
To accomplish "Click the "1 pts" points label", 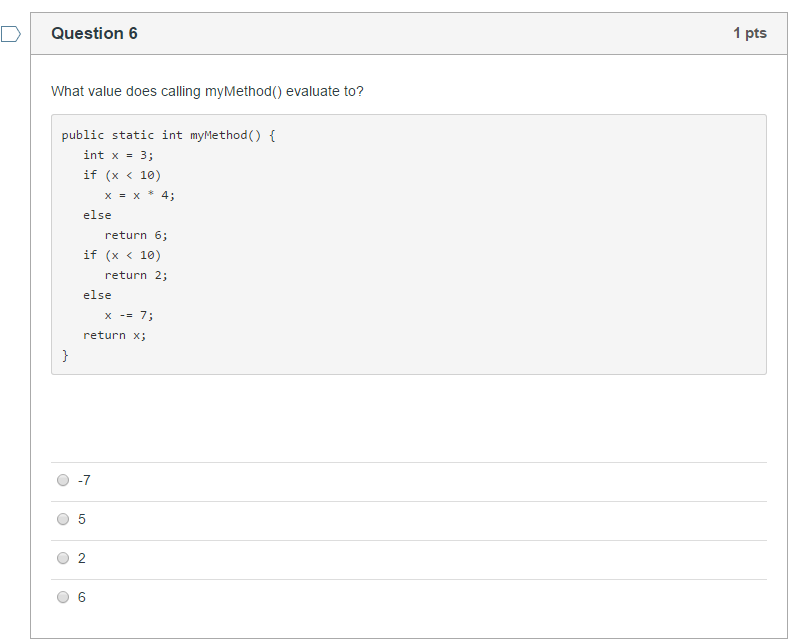I will (749, 33).
